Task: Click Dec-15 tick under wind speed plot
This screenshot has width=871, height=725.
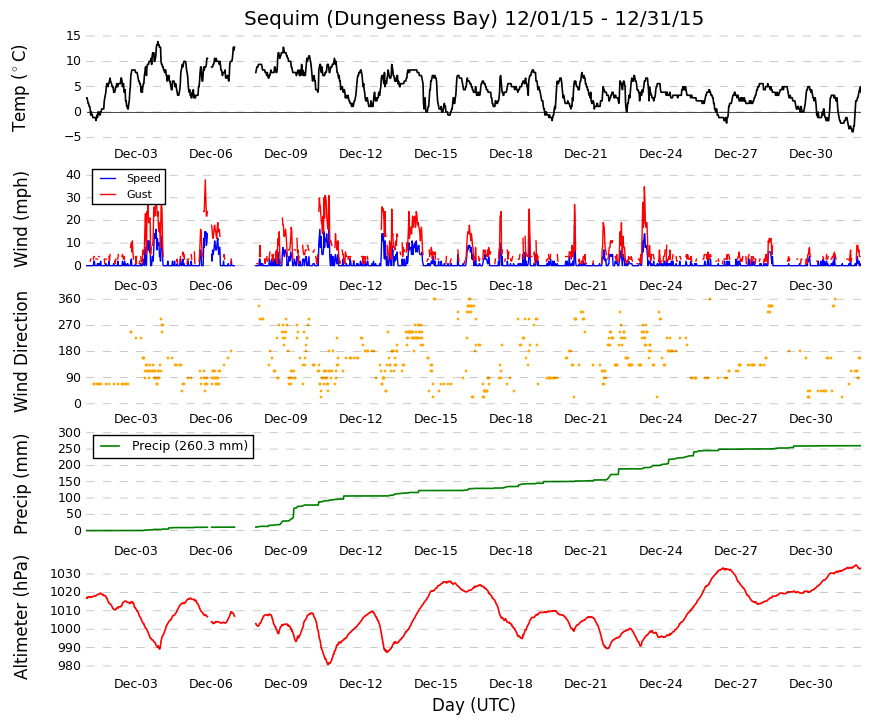Action: tap(436, 286)
